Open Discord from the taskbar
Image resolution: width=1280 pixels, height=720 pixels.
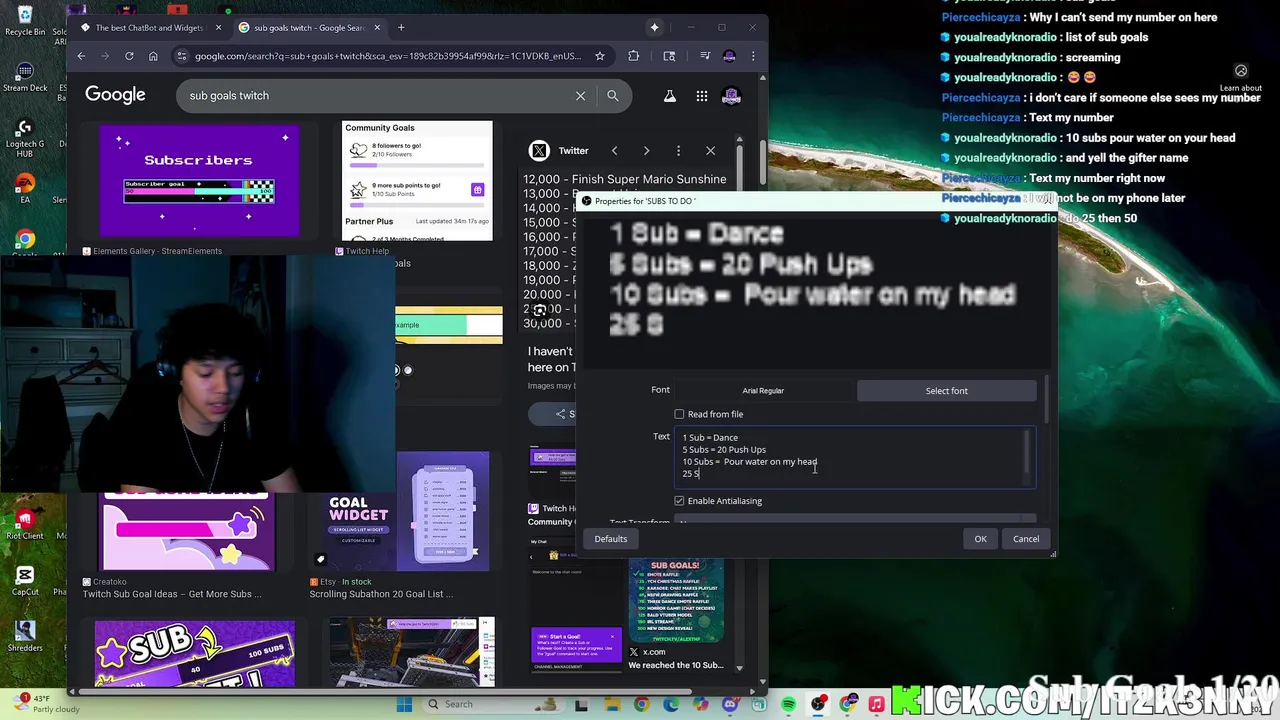(730, 704)
